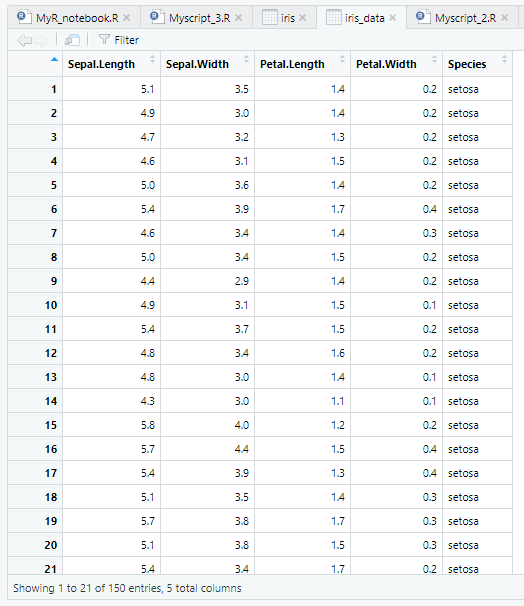Click Petal.Length value 1.1 in row 14

point(337,401)
